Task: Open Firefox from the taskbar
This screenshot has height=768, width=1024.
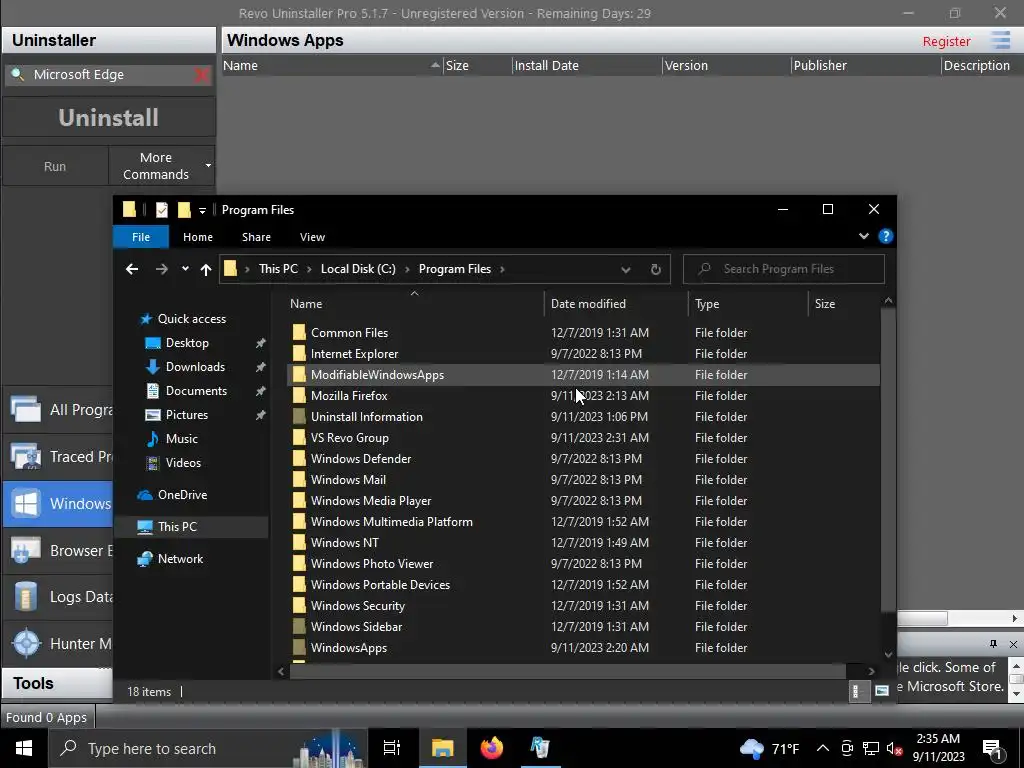Action: (492, 748)
